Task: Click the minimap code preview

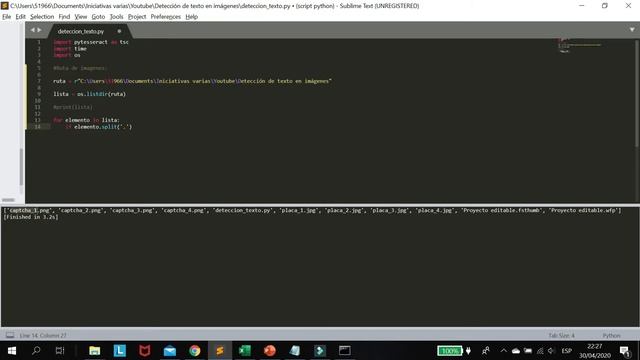Action: coord(580,46)
